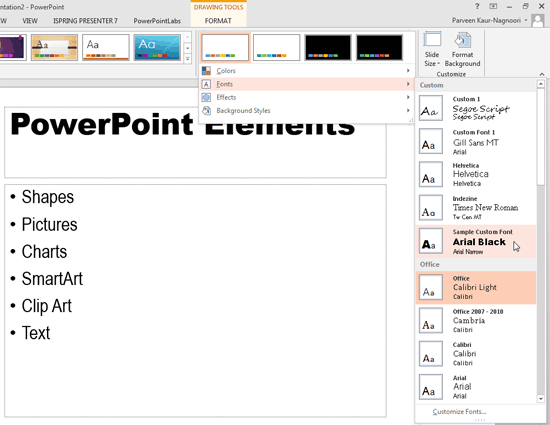Open Parveen Kaur-Nagnoori account menu
The image size is (550, 425).
tap(489, 20)
